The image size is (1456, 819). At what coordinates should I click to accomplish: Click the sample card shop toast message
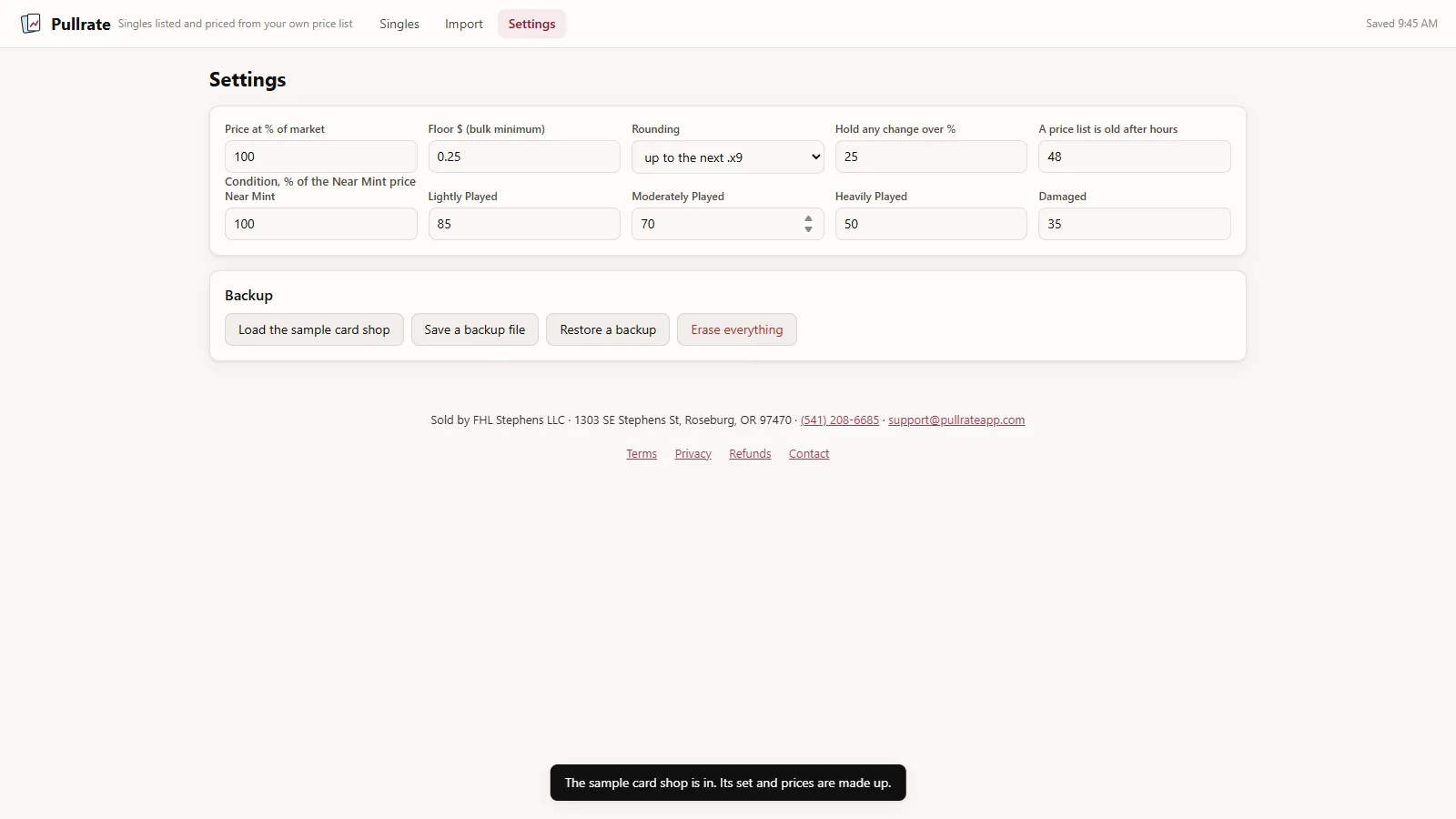728,783
